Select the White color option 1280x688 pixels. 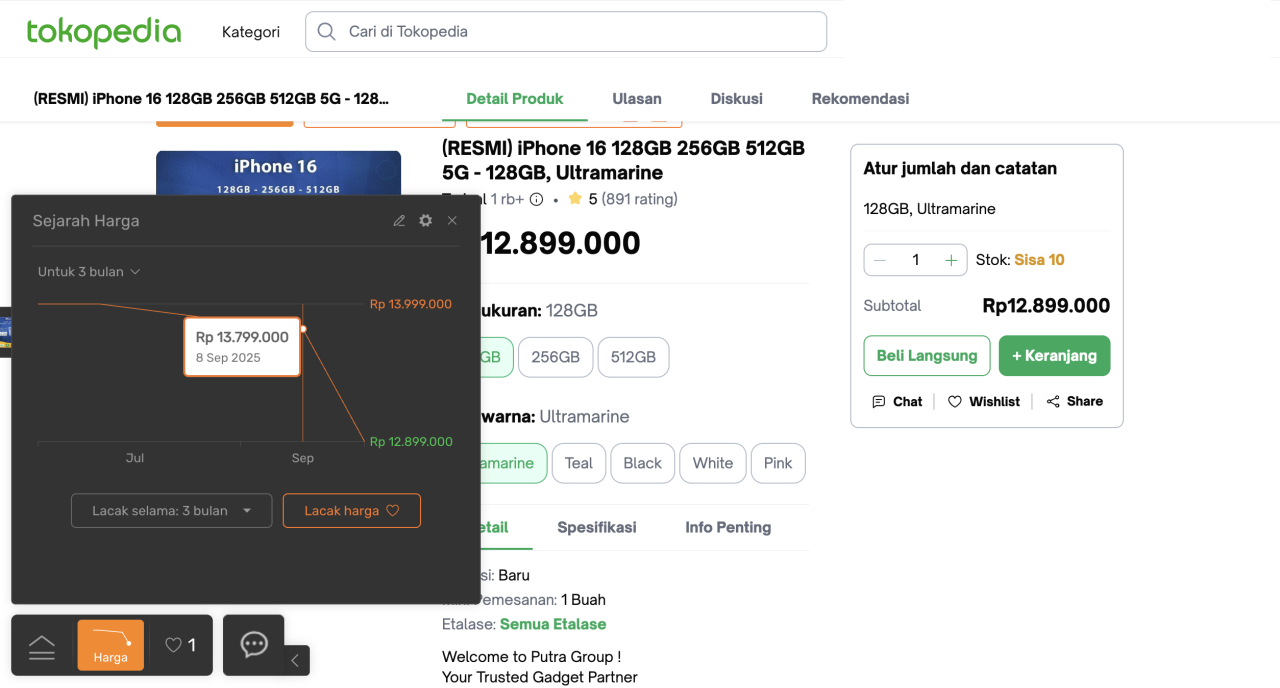tap(713, 463)
